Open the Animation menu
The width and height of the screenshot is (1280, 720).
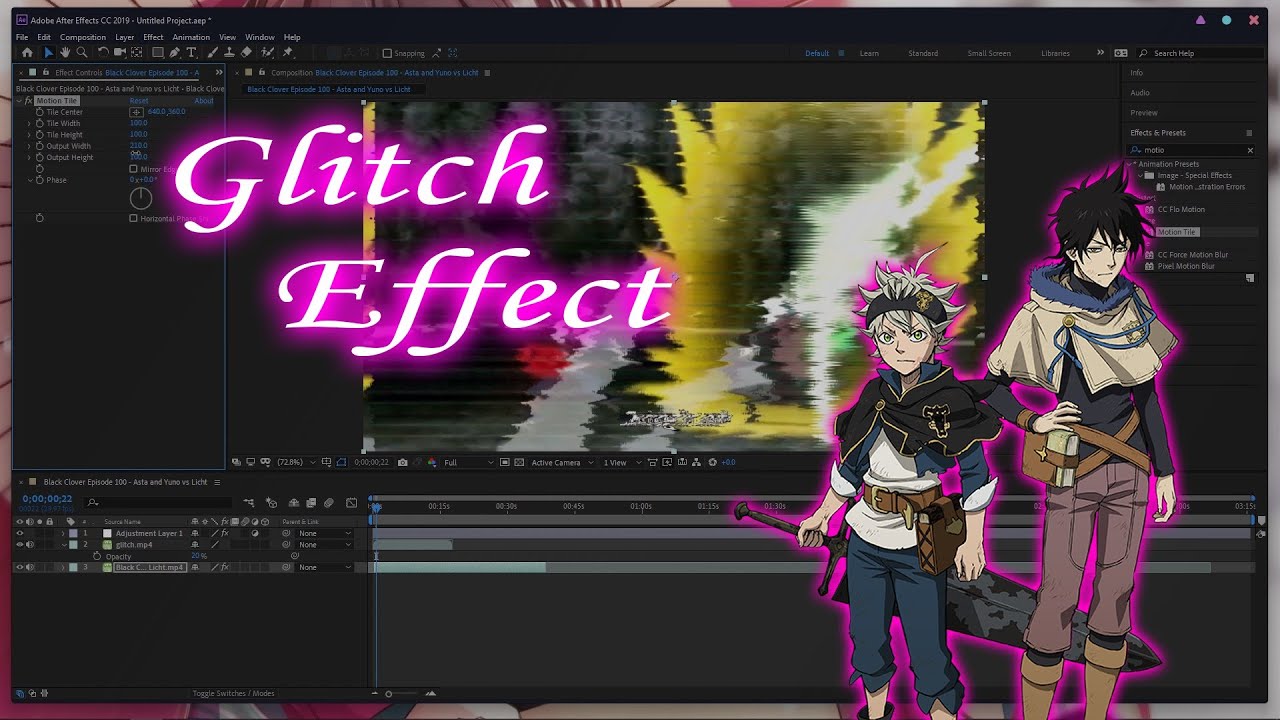(191, 37)
